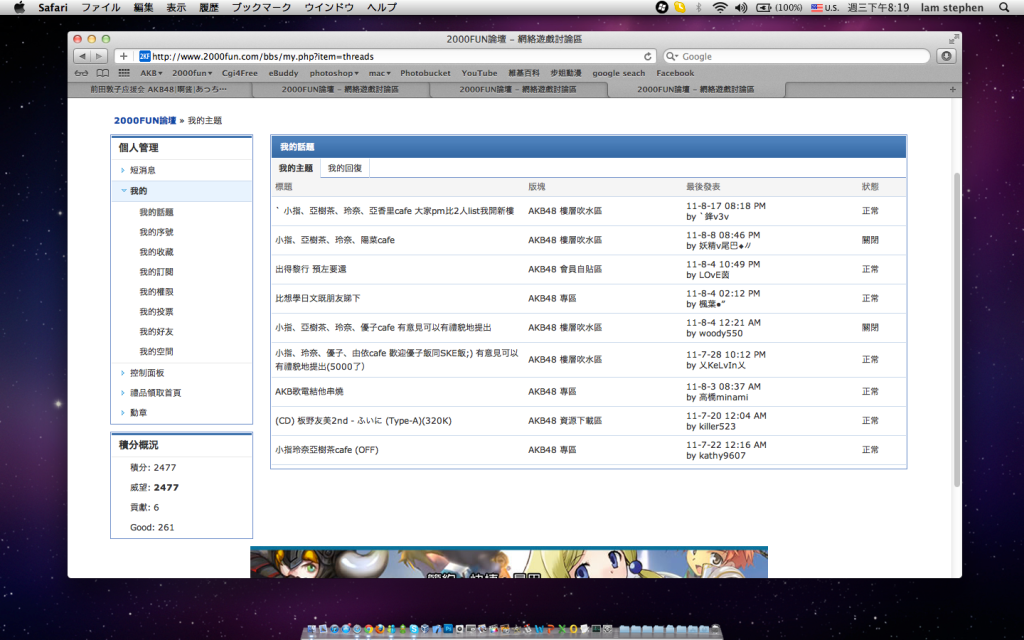Click the Spotlight magnifier in the menu bar
The height and width of the screenshot is (640, 1024).
pos(1005,7)
